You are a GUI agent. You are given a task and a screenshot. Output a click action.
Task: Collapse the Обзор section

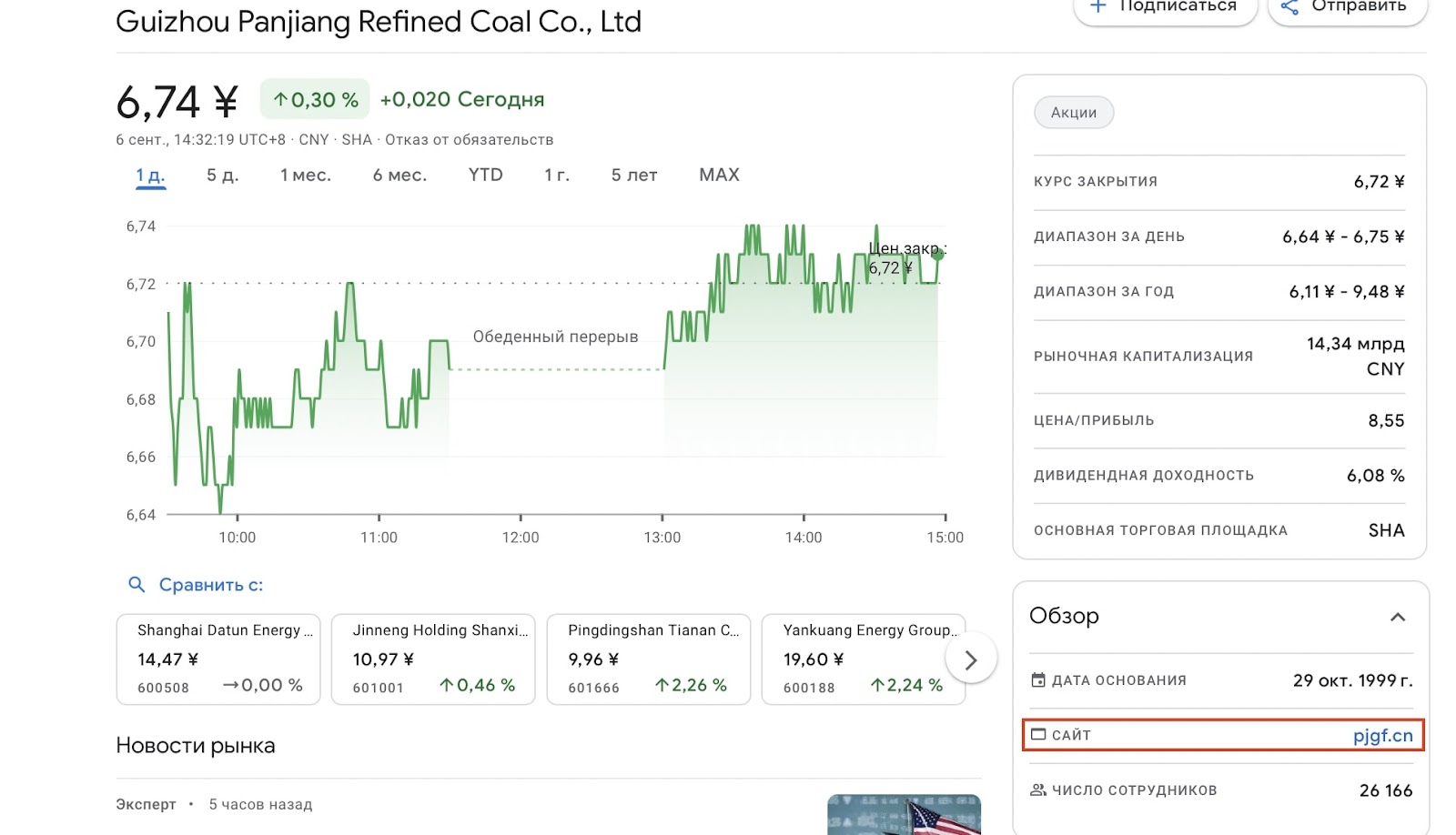[1398, 617]
